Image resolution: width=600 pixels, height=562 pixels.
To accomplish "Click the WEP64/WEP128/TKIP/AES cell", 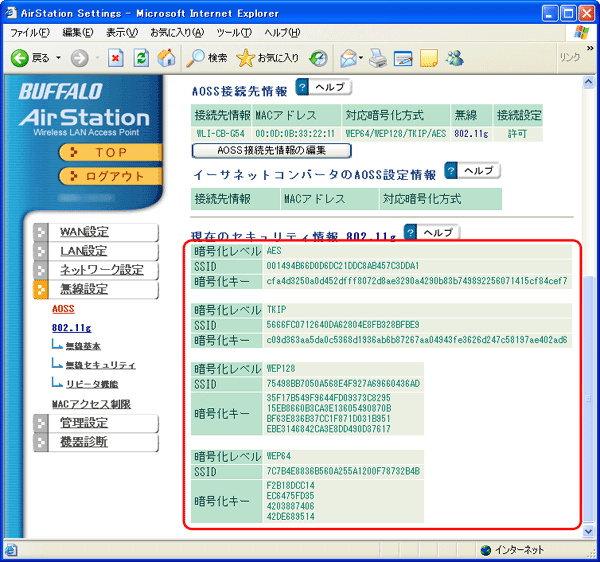I will [396, 134].
